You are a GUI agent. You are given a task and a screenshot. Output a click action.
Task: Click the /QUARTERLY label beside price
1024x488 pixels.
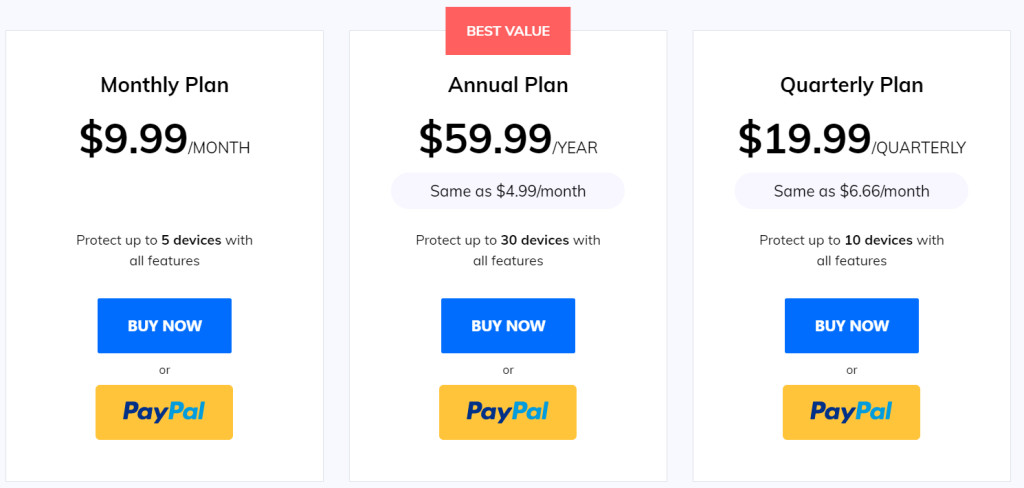[x=919, y=148]
